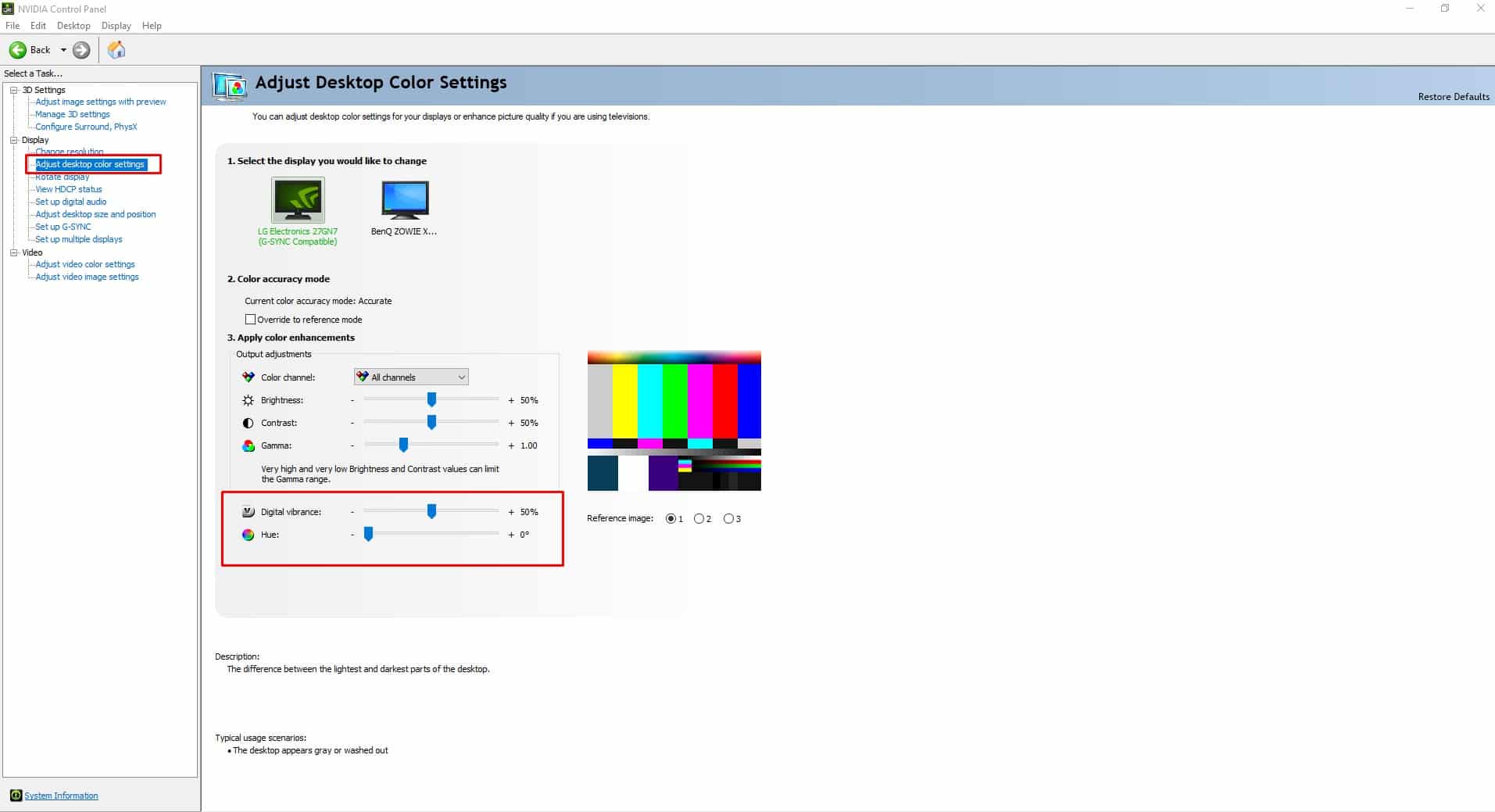Select reference image 2

pyautogui.click(x=699, y=518)
